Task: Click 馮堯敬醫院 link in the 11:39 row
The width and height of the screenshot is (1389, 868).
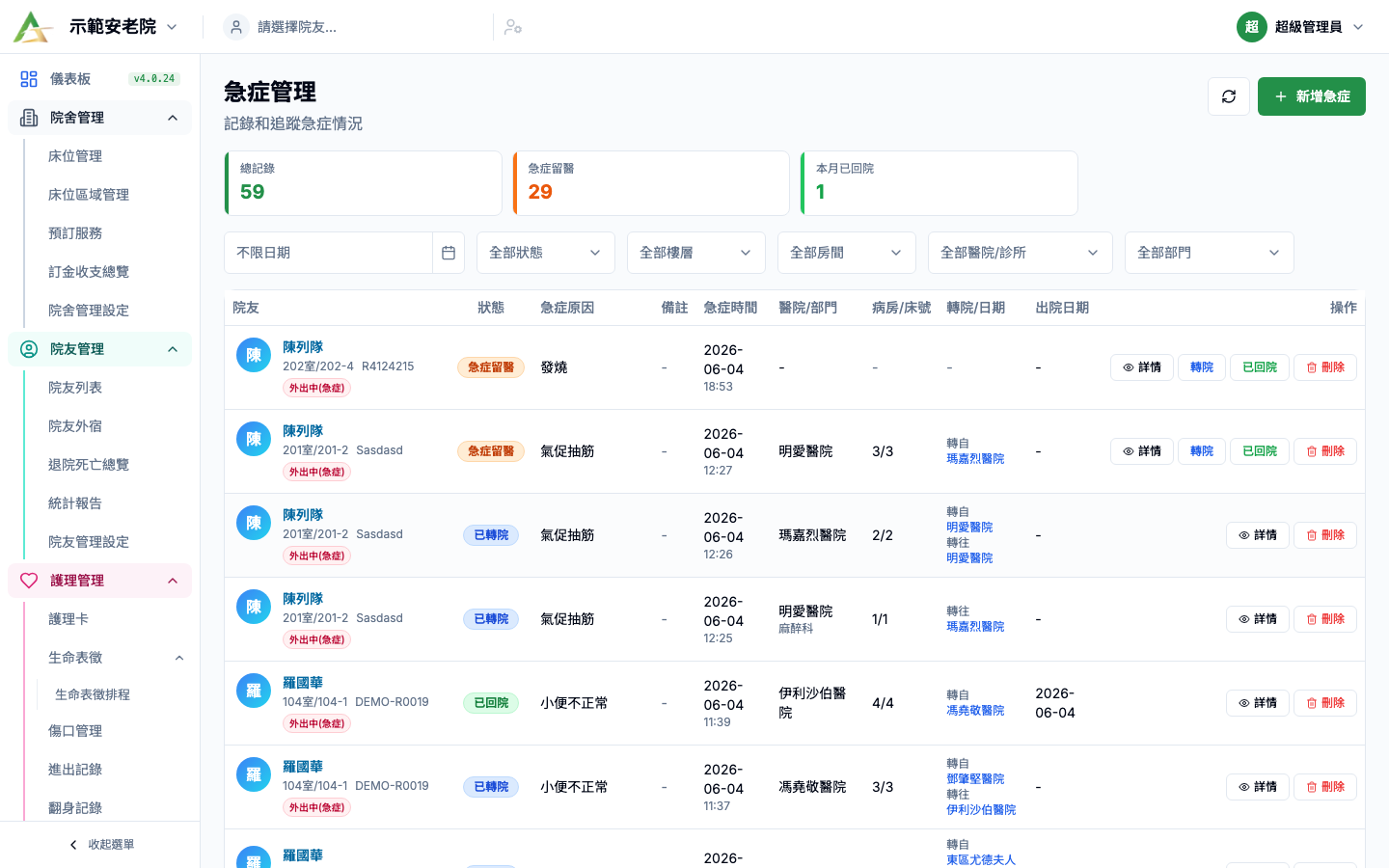Action: click(x=975, y=711)
